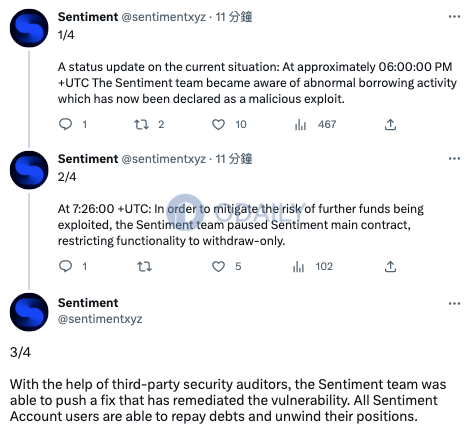Open Sentiment avatar on the 2/4 tweet
The image size is (473, 426).
[x=29, y=170]
